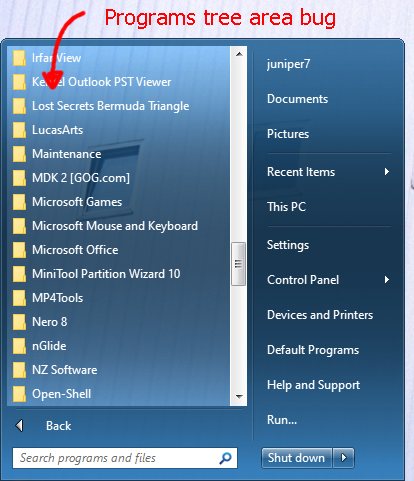Image resolution: width=414 pixels, height=481 pixels.
Task: Click the Nero 8 folder icon
Action: click(x=19, y=322)
